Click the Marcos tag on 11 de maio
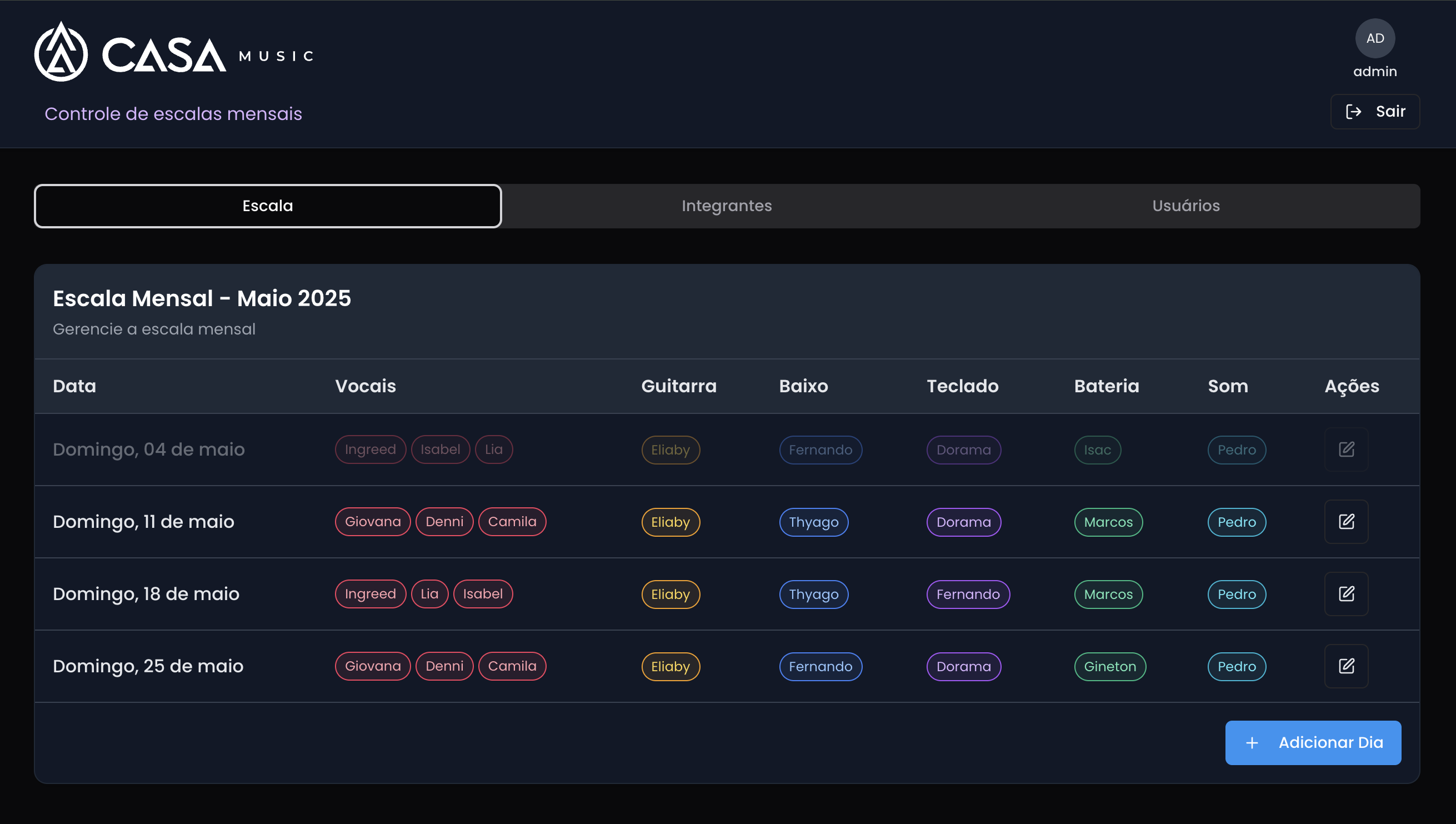This screenshot has height=824, width=1456. [x=1109, y=522]
